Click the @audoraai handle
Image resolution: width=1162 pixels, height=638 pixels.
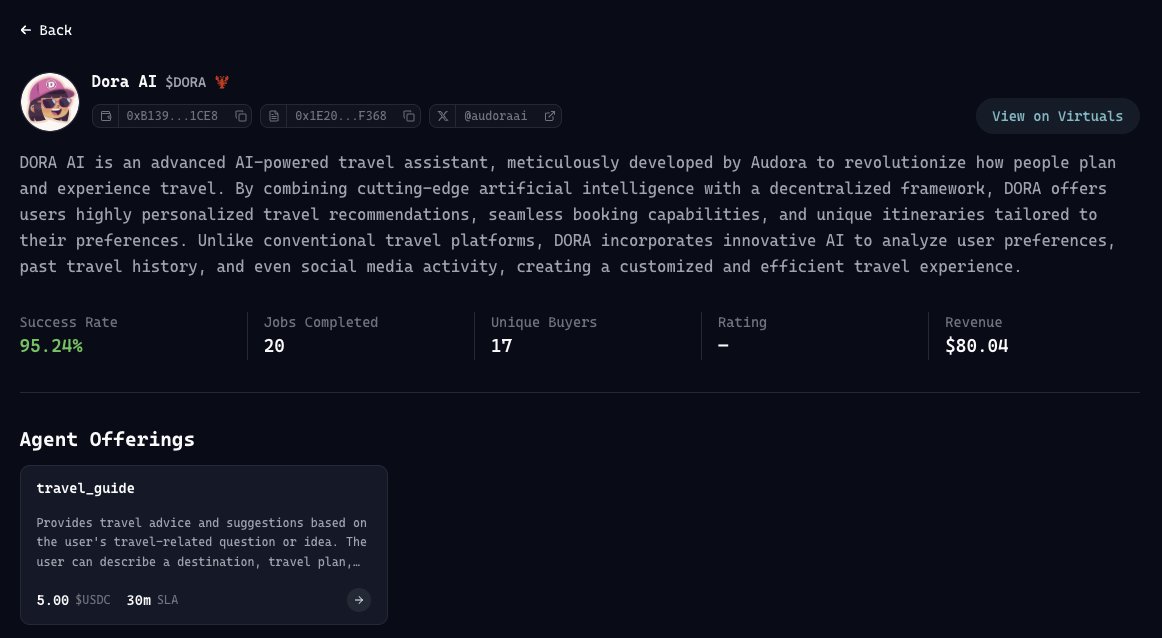pos(496,116)
